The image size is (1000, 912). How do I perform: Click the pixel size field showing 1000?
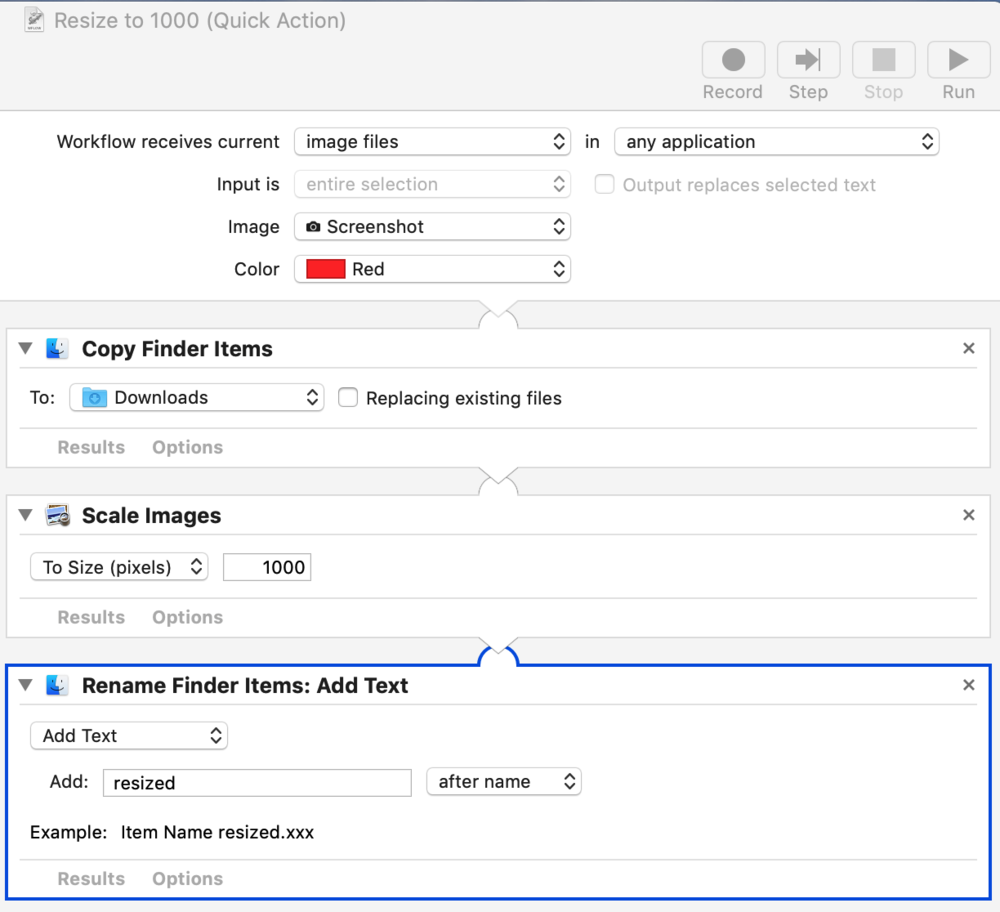pyautogui.click(x=267, y=567)
